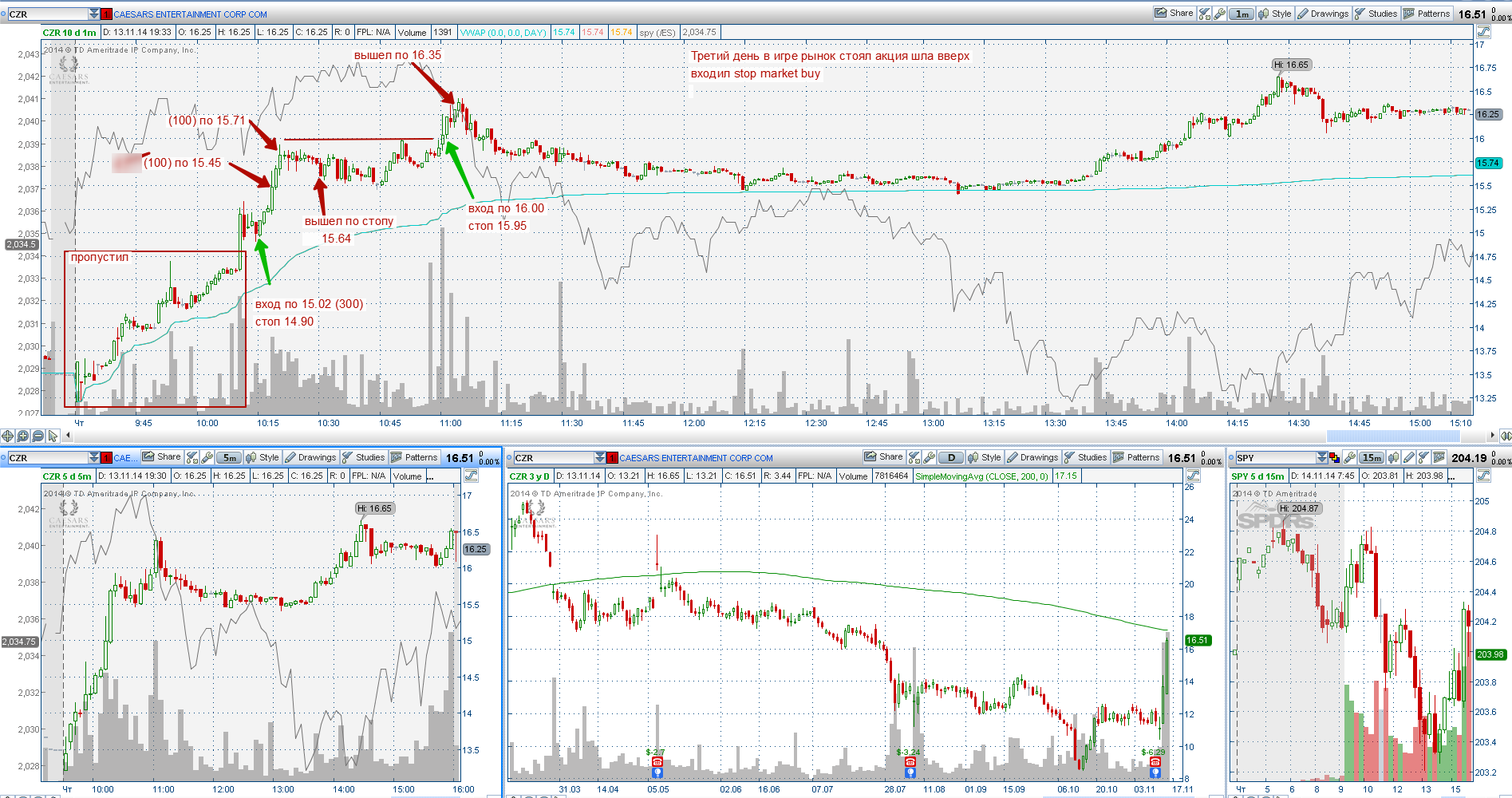
Task: Expand symbol dropdown in main CZR chart
Action: click(94, 14)
